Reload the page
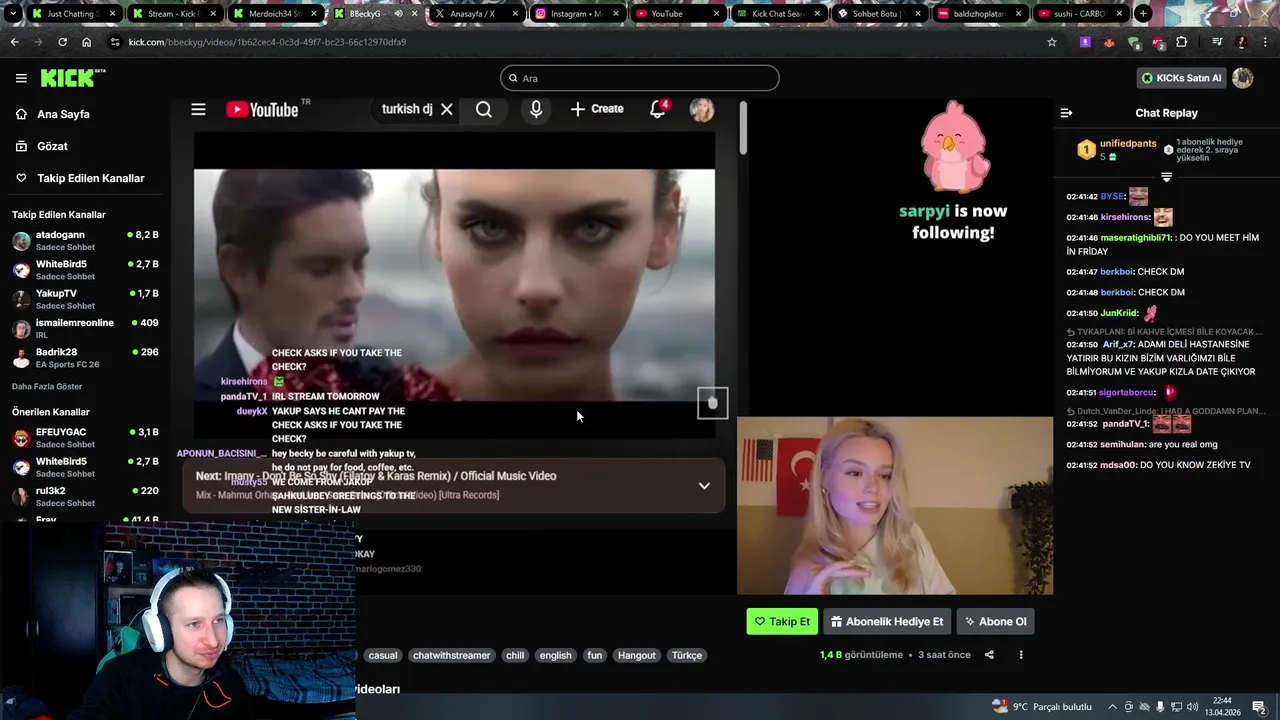The image size is (1280, 720). (x=62, y=42)
